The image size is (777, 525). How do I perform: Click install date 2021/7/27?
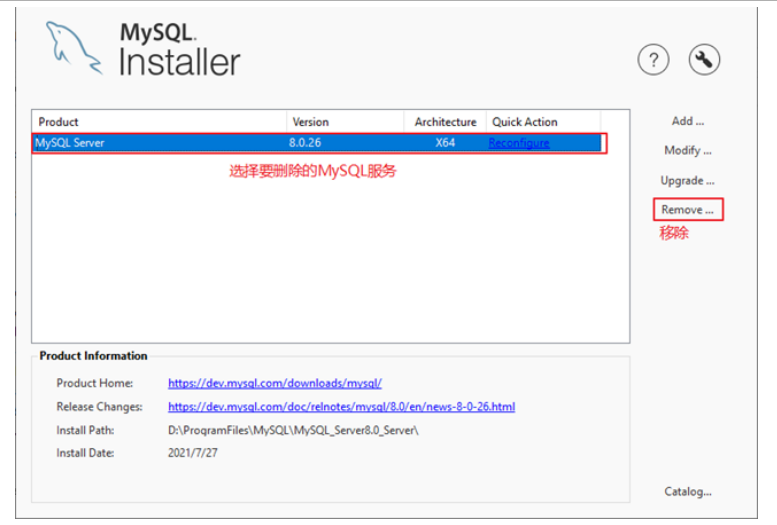tap(193, 453)
